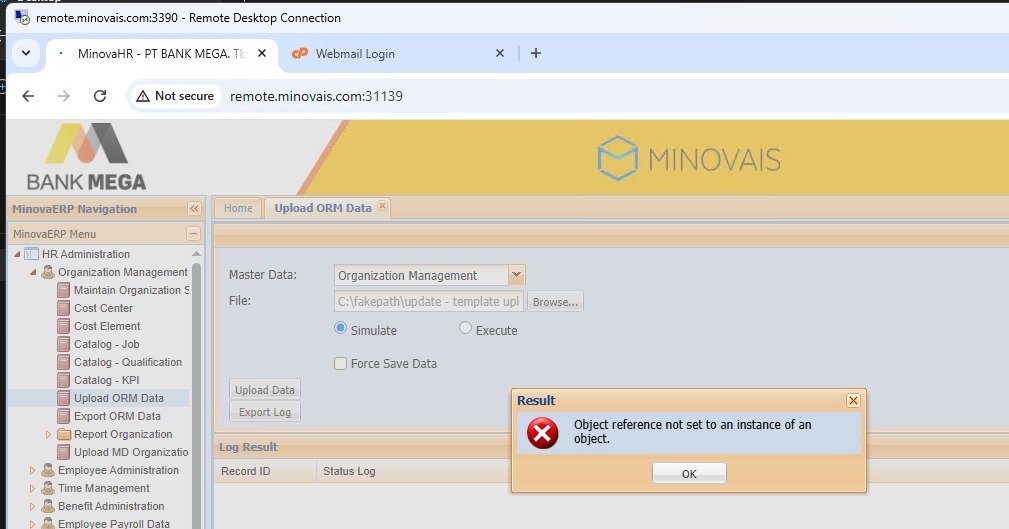Screen dimensions: 1009x529
Task: Close the Result dialog with X icon
Action: point(853,400)
